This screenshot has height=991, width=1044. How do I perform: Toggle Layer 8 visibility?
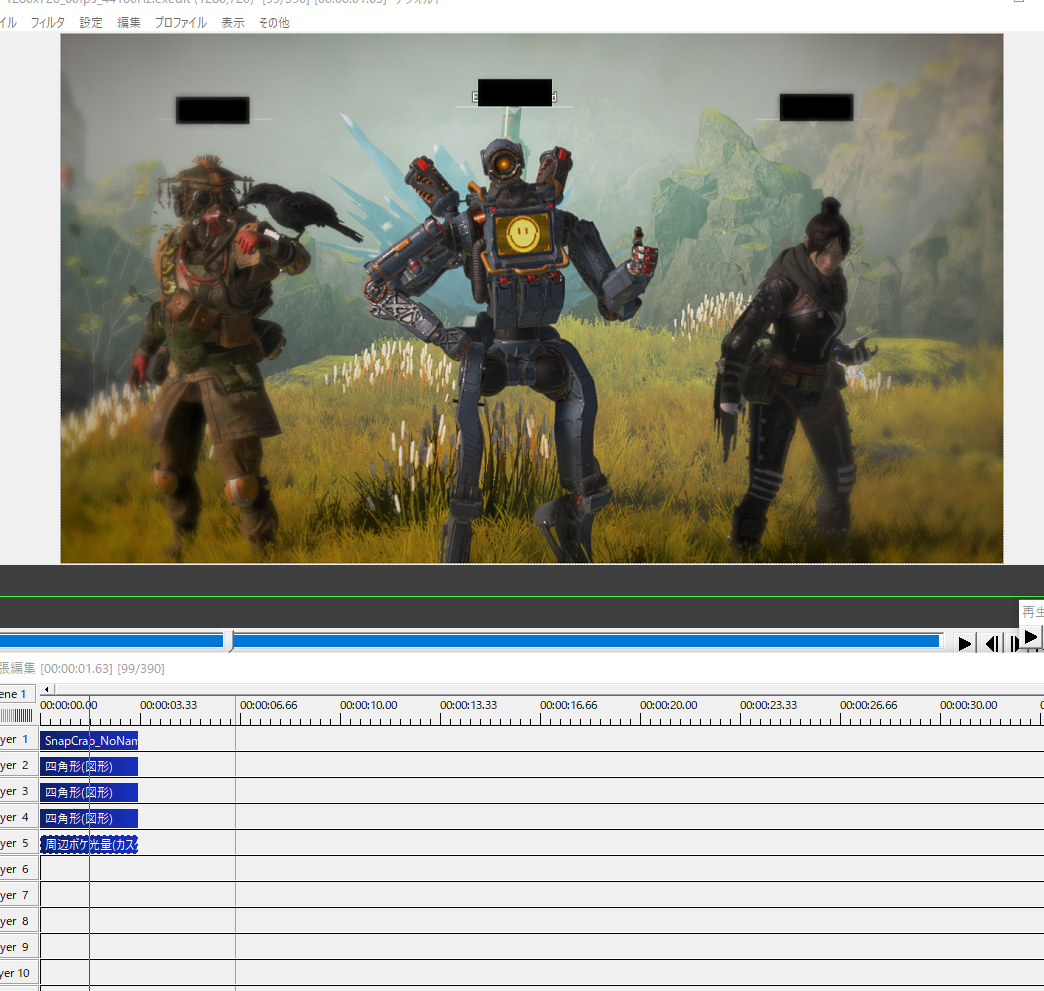pos(19,921)
